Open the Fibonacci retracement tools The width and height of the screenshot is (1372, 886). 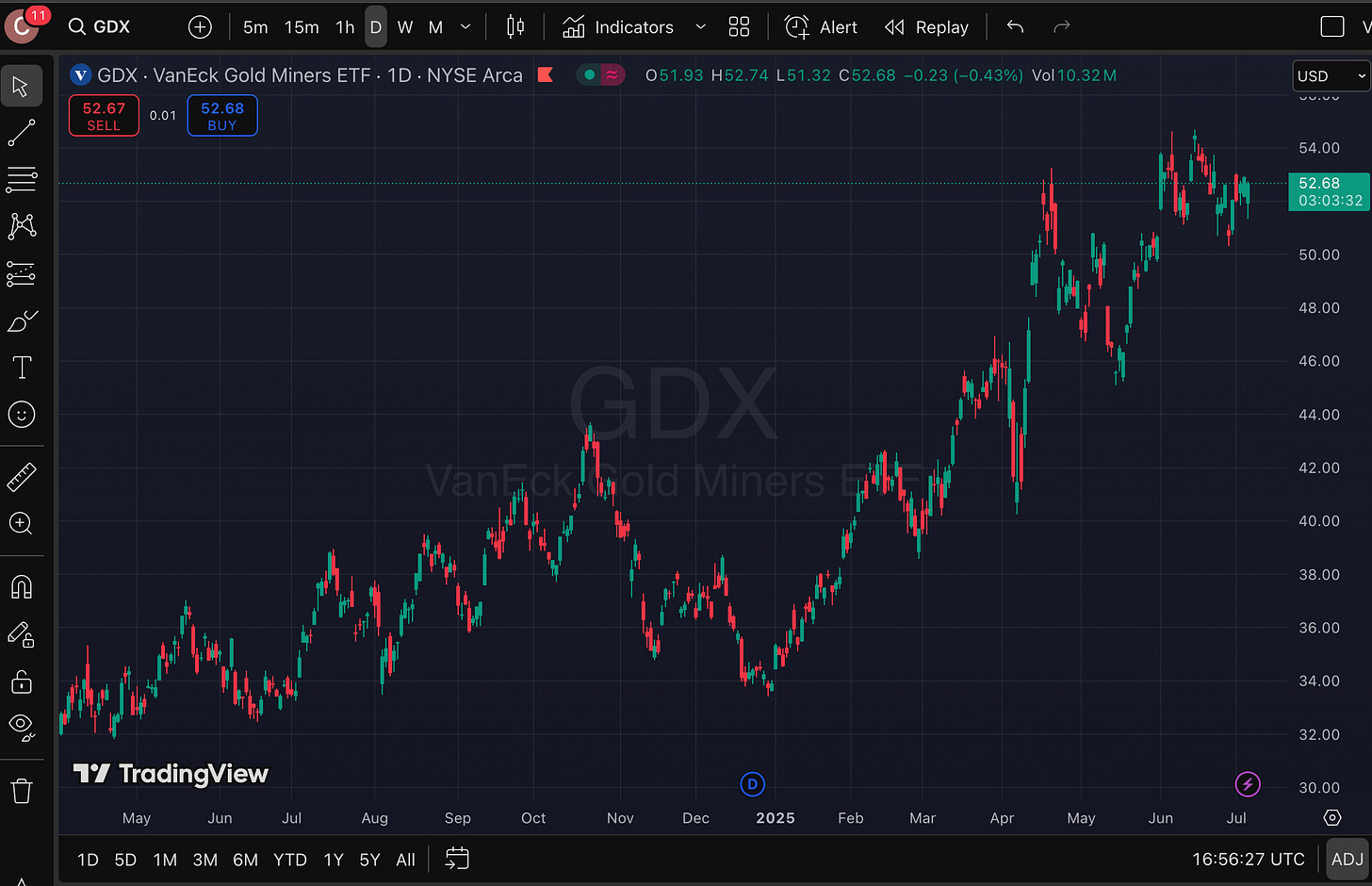[x=21, y=179]
